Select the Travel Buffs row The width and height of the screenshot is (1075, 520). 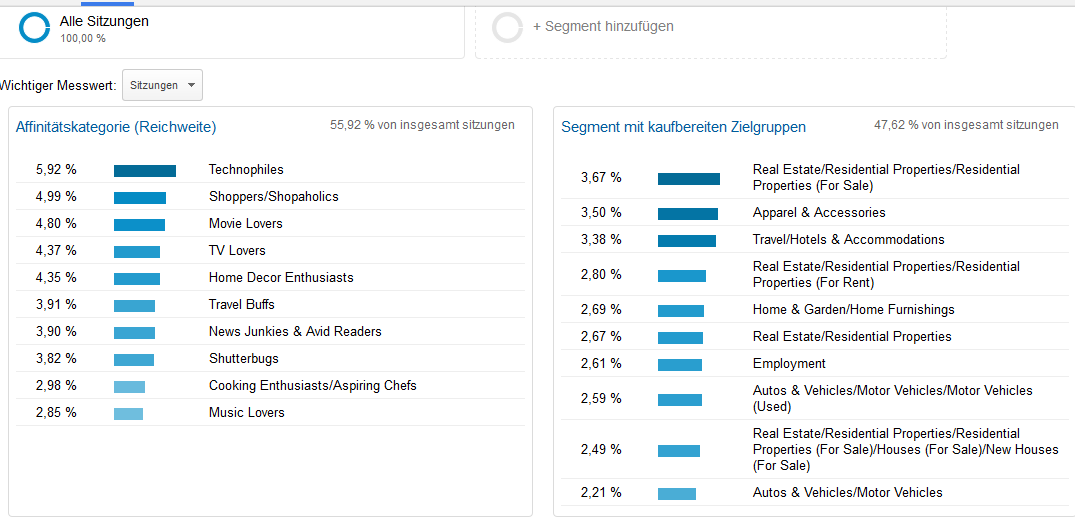[x=271, y=305]
